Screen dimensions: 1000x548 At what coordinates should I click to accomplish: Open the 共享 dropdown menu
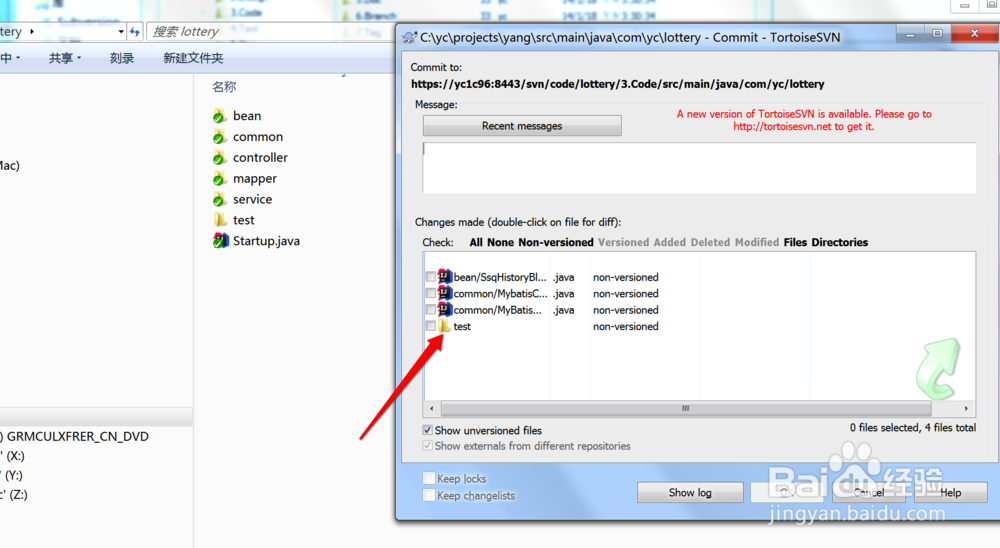pyautogui.click(x=65, y=58)
